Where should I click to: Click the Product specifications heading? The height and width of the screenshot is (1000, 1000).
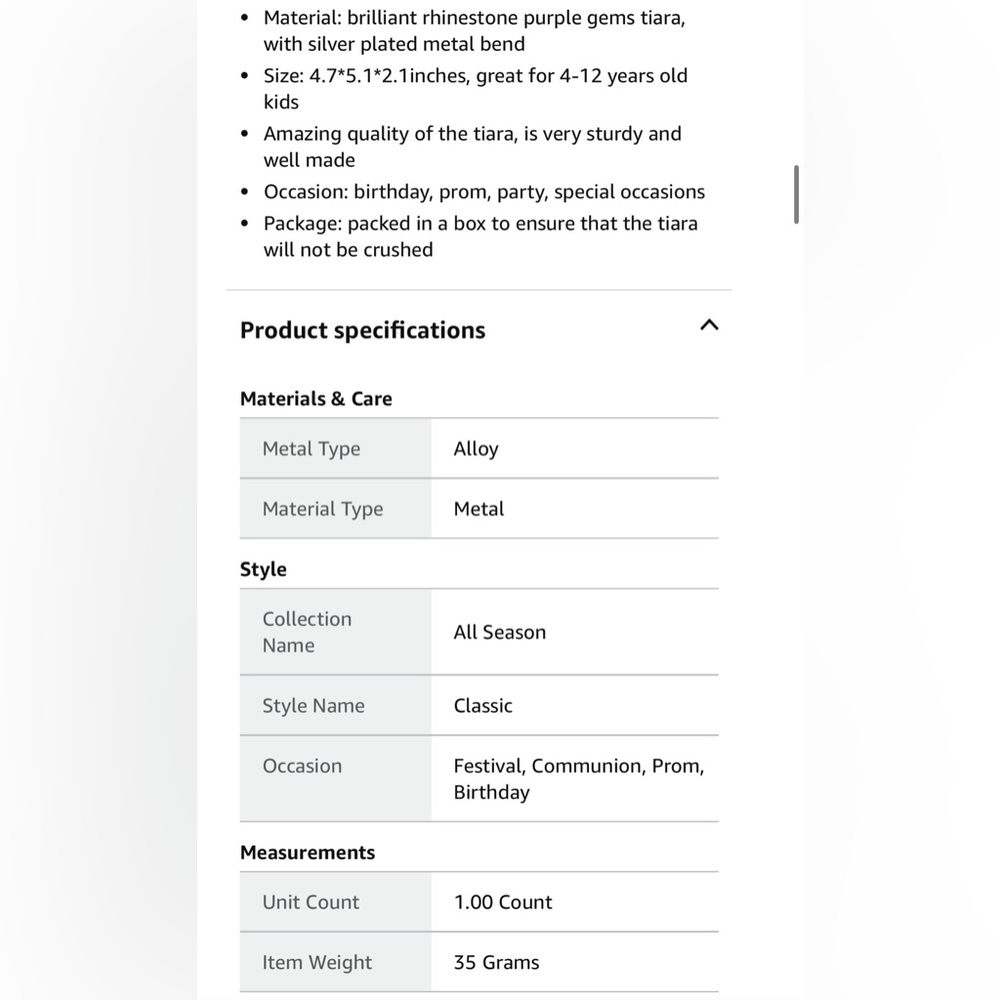(362, 330)
